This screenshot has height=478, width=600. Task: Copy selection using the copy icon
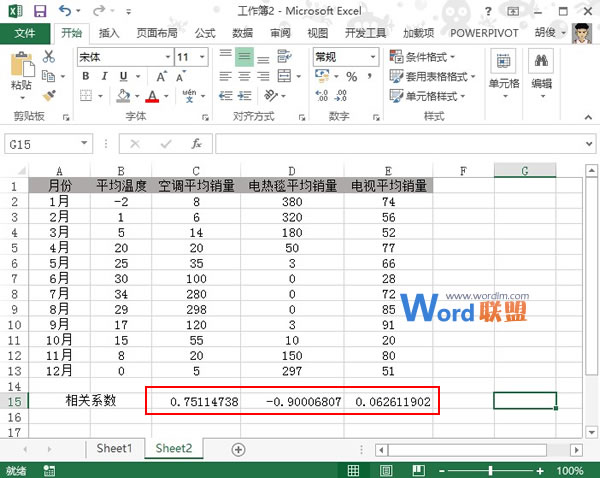(49, 76)
